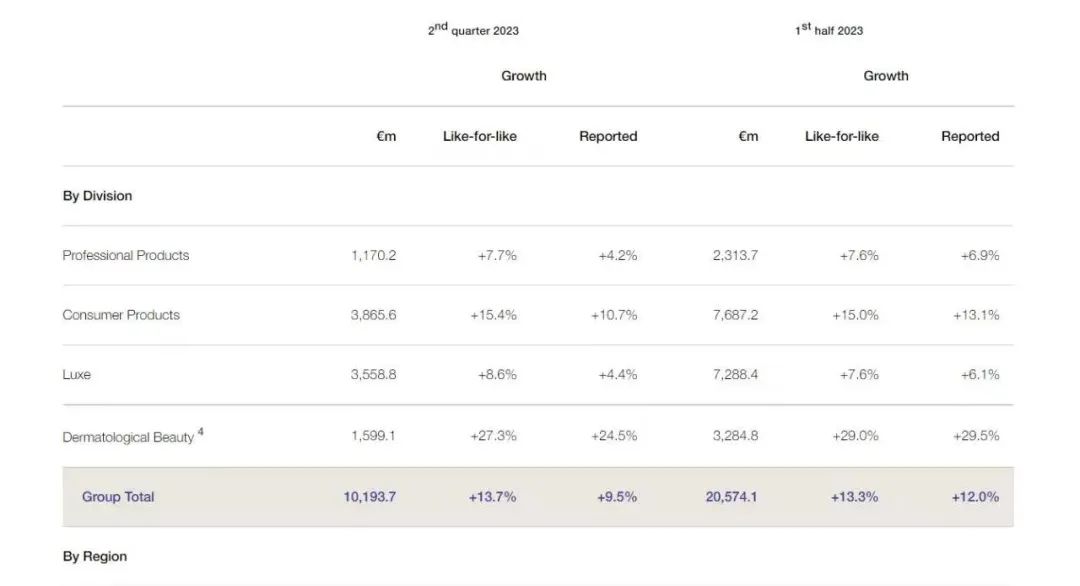Click the Dermatological Beauty row label
Image resolution: width=1080 pixels, height=586 pixels.
tap(128, 437)
